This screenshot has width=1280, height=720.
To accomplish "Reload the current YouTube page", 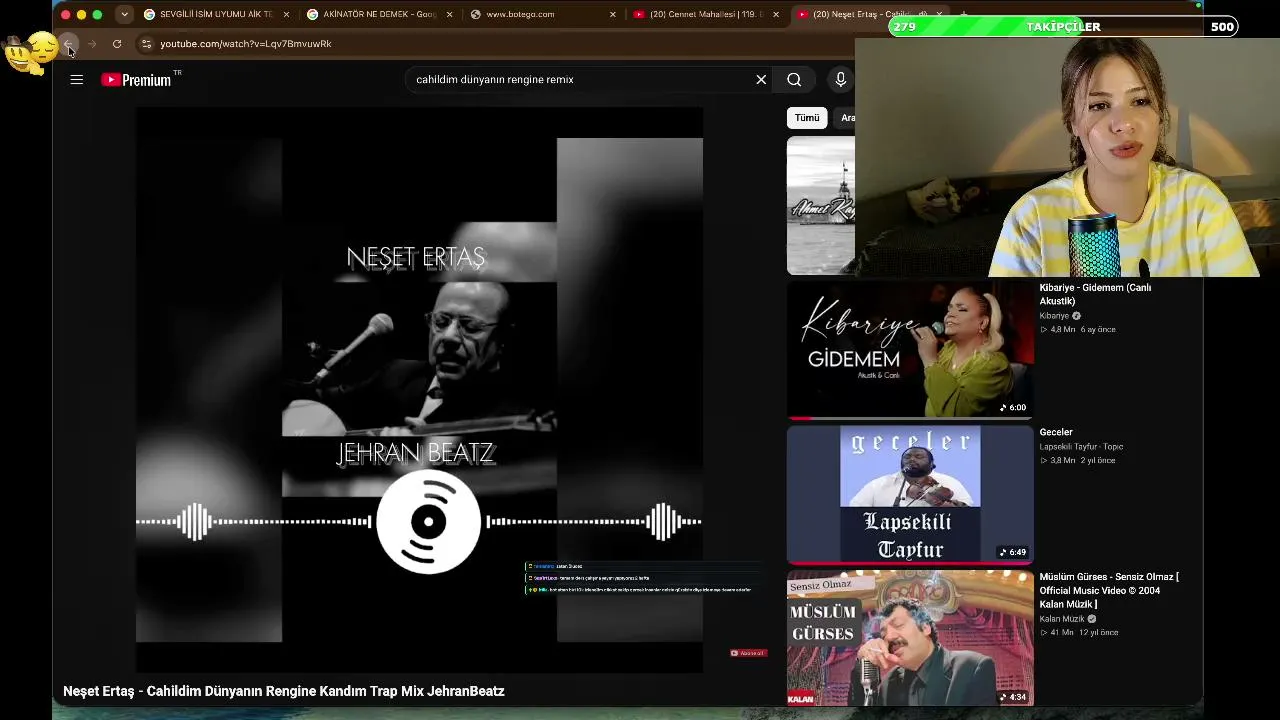I will [117, 44].
